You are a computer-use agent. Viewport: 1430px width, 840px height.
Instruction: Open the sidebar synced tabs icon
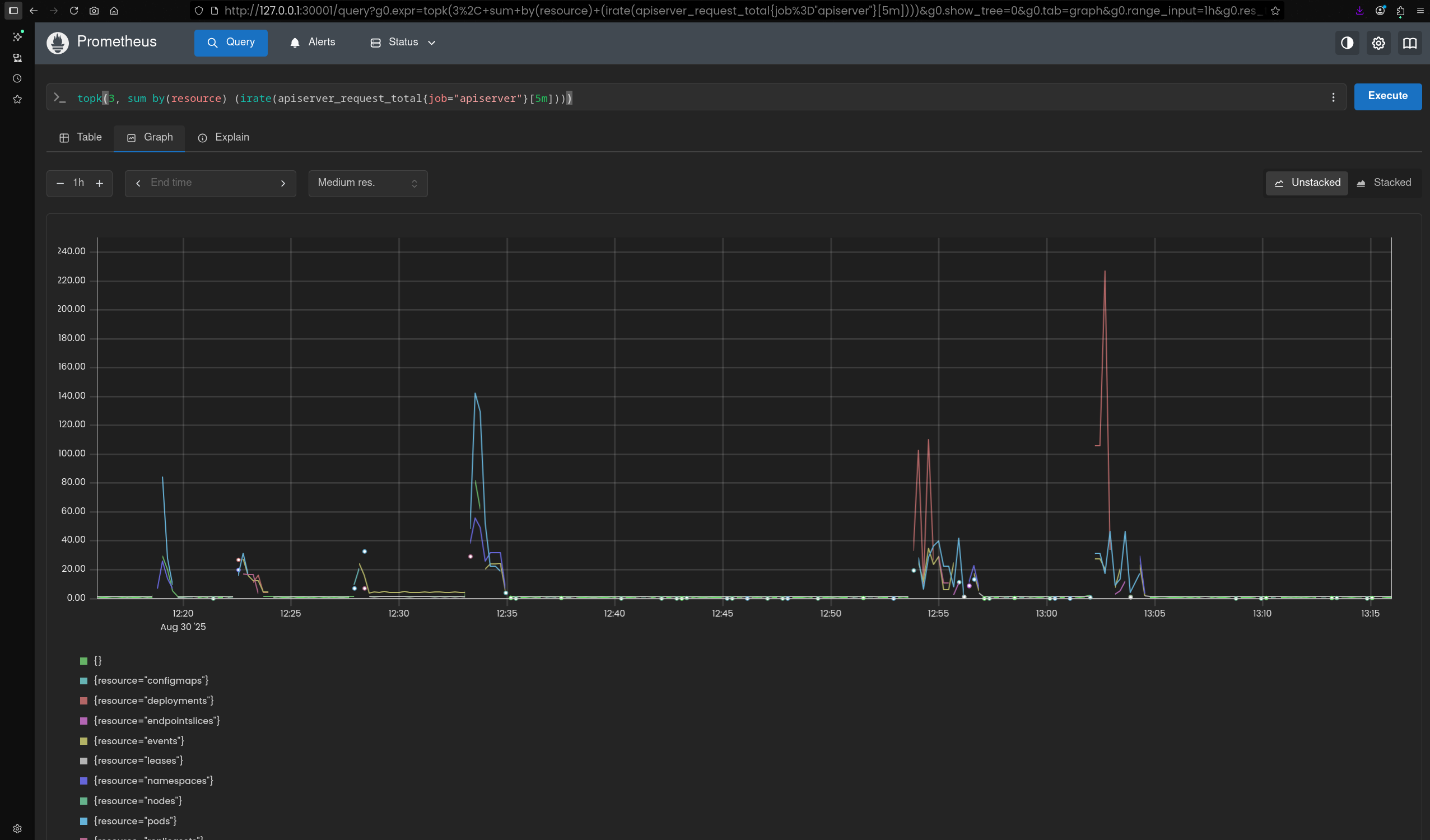coord(17,58)
